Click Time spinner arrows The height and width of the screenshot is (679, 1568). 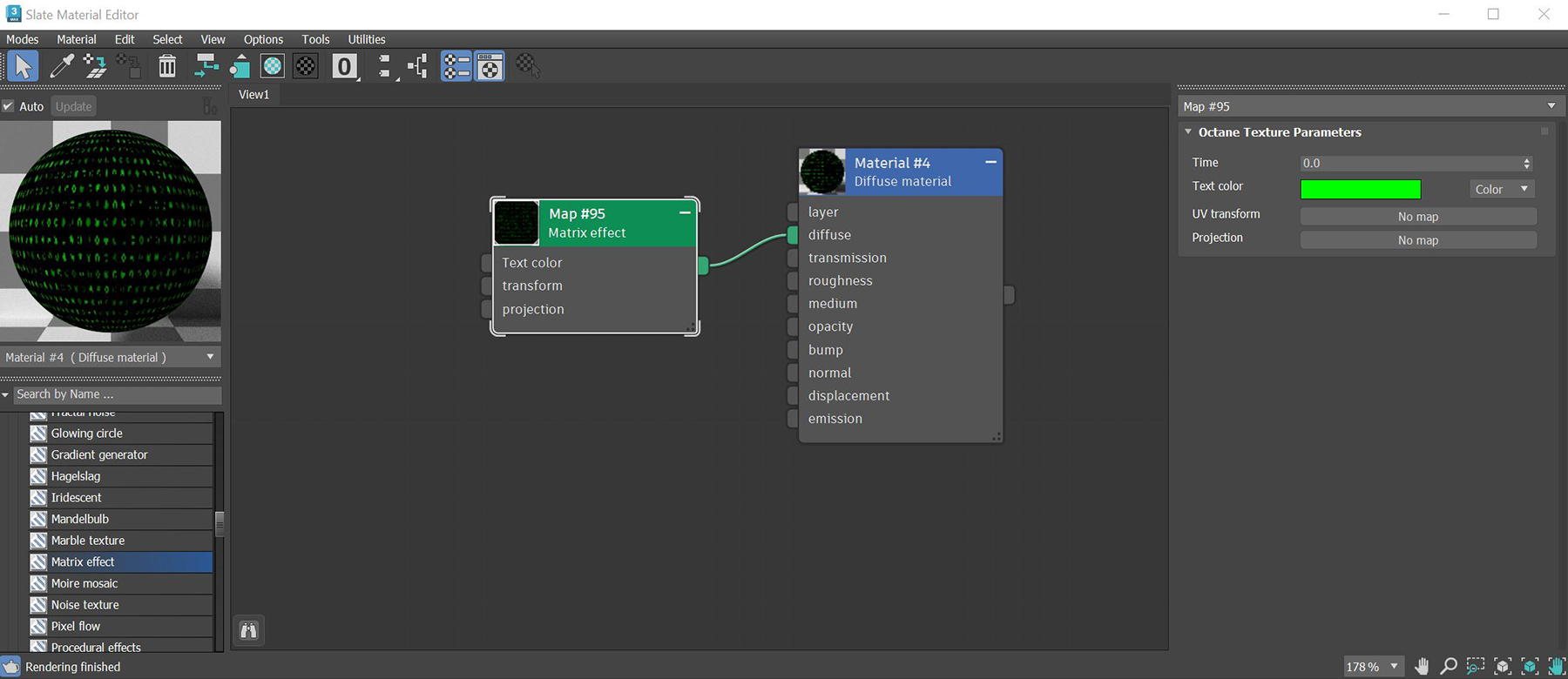coord(1526,163)
